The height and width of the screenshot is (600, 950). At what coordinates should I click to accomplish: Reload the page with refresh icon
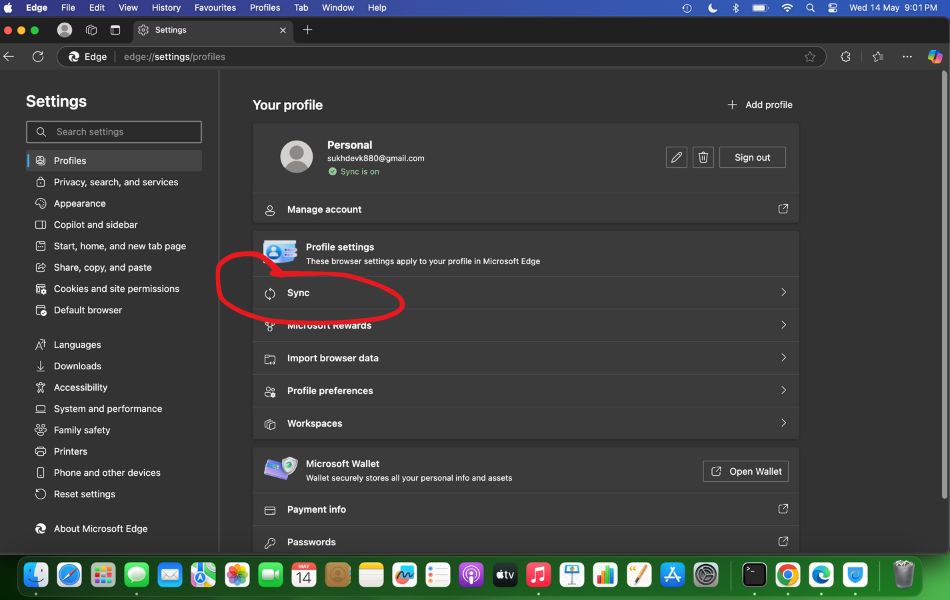point(38,56)
